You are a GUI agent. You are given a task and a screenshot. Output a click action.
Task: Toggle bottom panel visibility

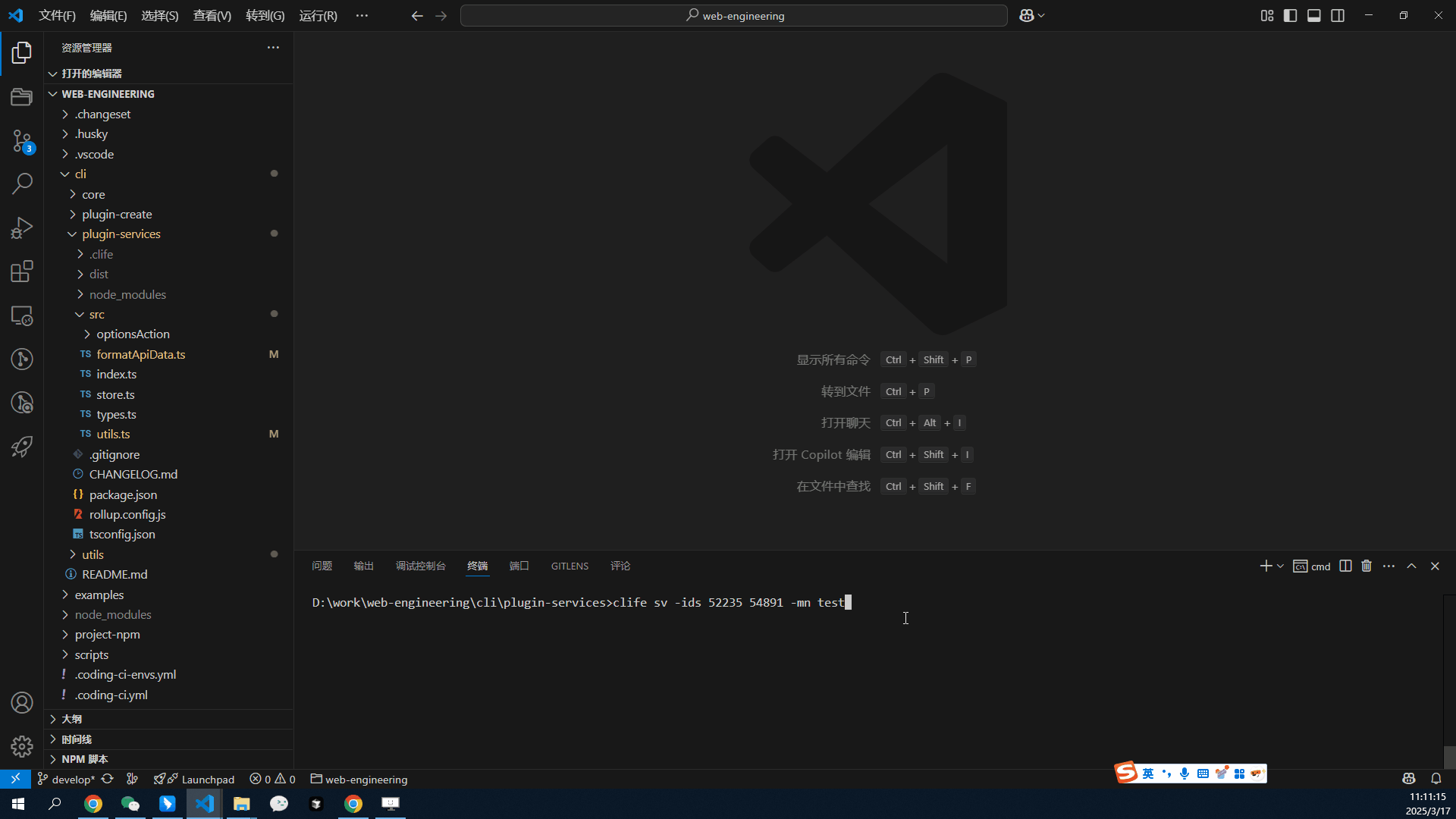(x=1314, y=15)
